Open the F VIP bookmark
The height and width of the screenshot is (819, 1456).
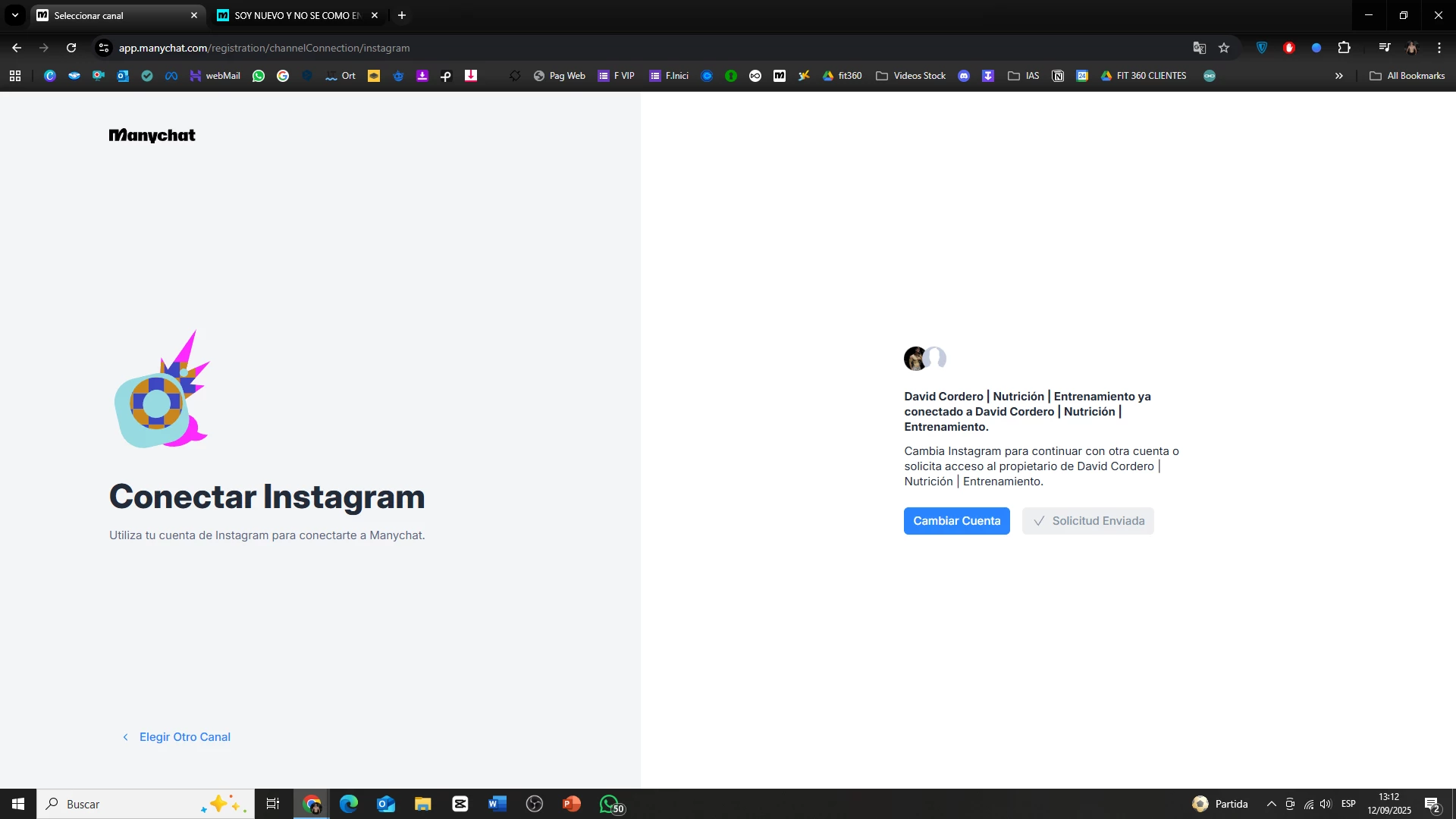pos(617,76)
